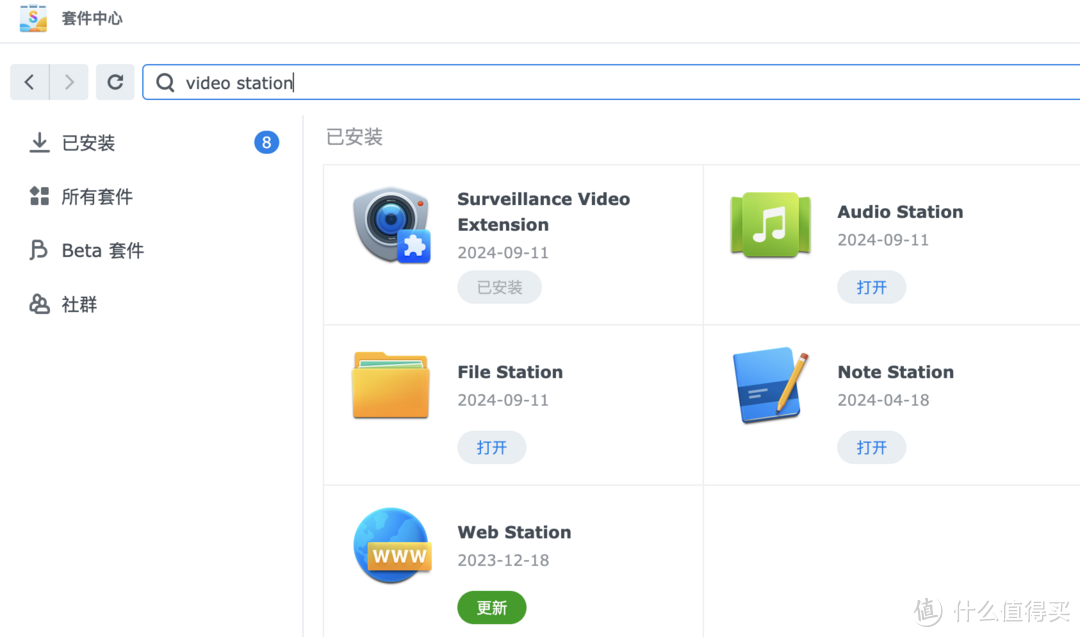Click the Surveillance Video Extension camera icon
The width and height of the screenshot is (1080, 637).
[391, 224]
